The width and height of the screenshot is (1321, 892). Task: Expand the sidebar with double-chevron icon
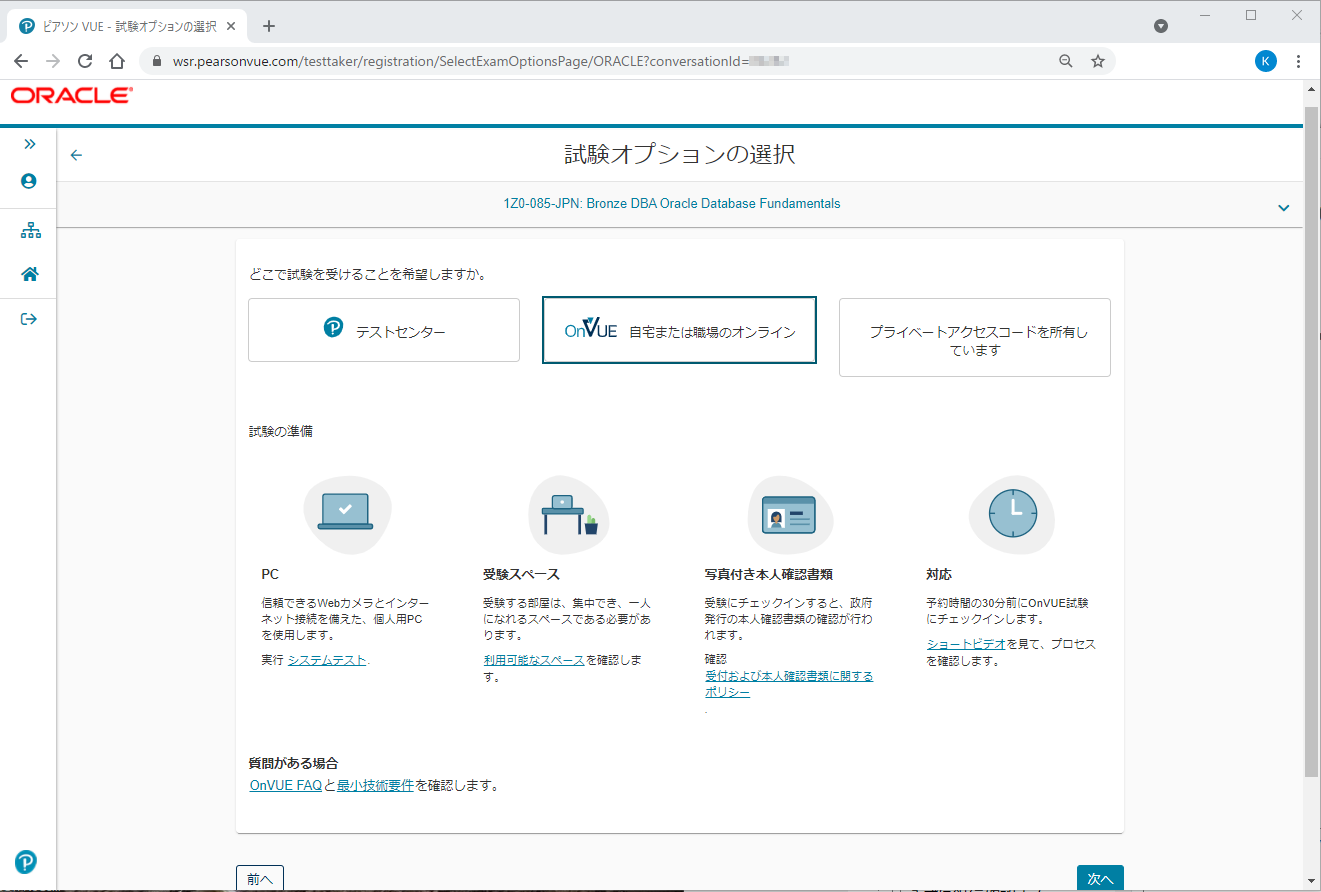[29, 144]
